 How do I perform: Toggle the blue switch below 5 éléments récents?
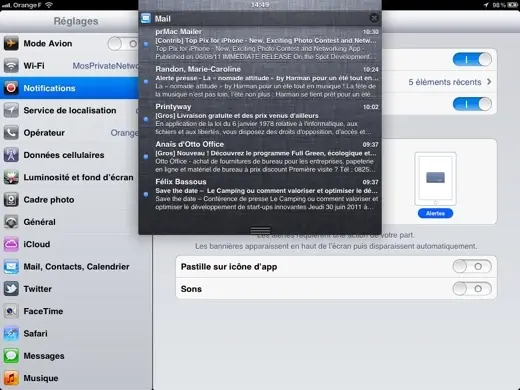point(472,104)
